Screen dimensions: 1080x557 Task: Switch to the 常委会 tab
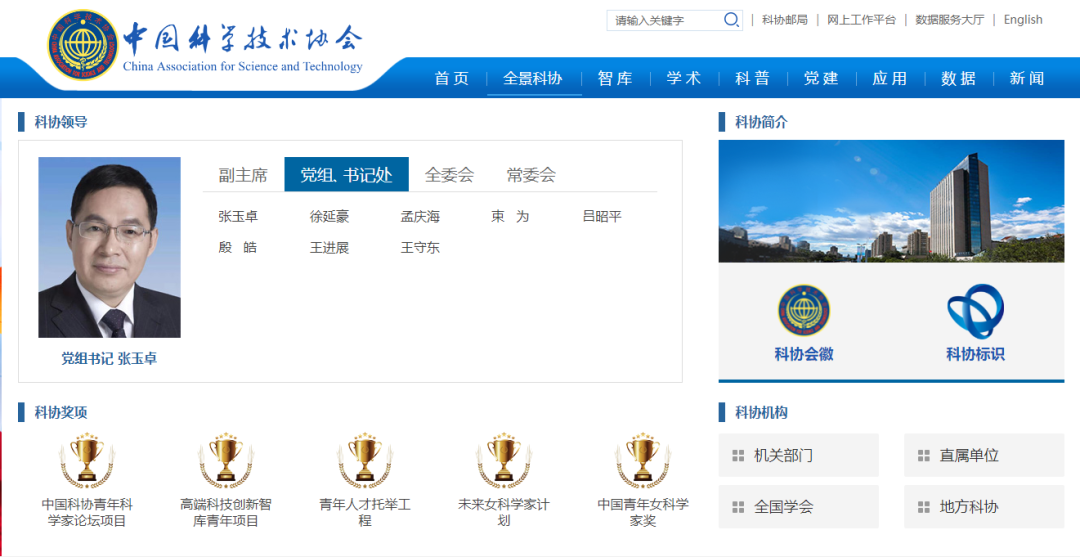531,175
